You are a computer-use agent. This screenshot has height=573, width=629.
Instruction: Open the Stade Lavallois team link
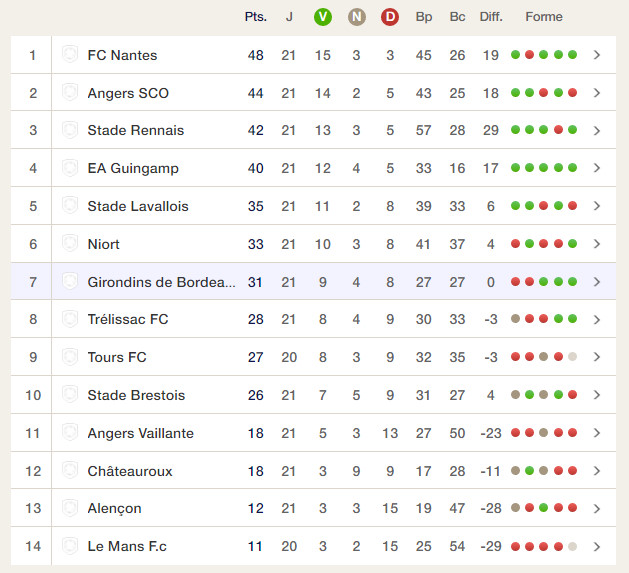[138, 206]
